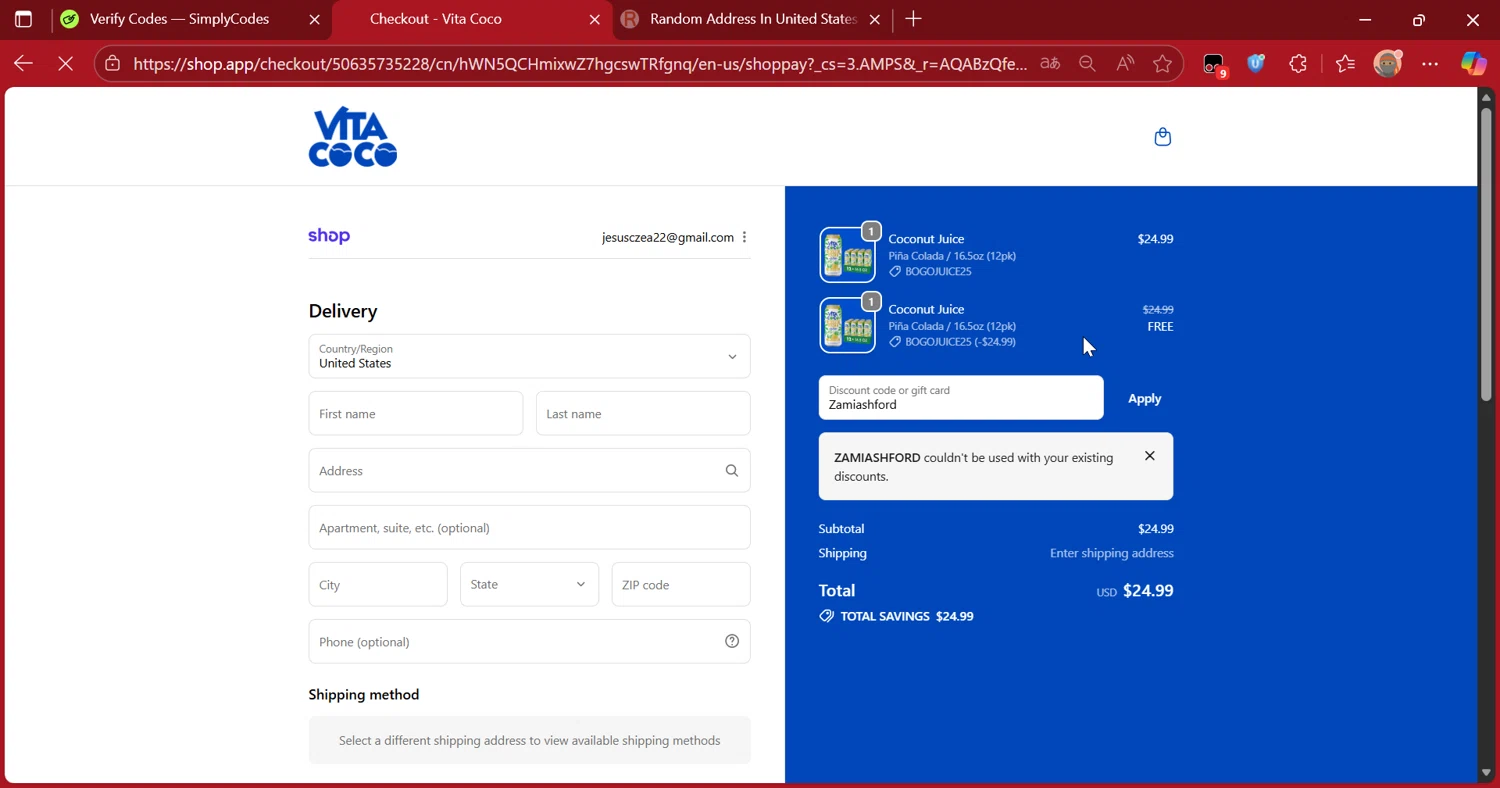The height and width of the screenshot is (788, 1500).
Task: Switch to Random Address In United States tab
Action: click(x=752, y=19)
